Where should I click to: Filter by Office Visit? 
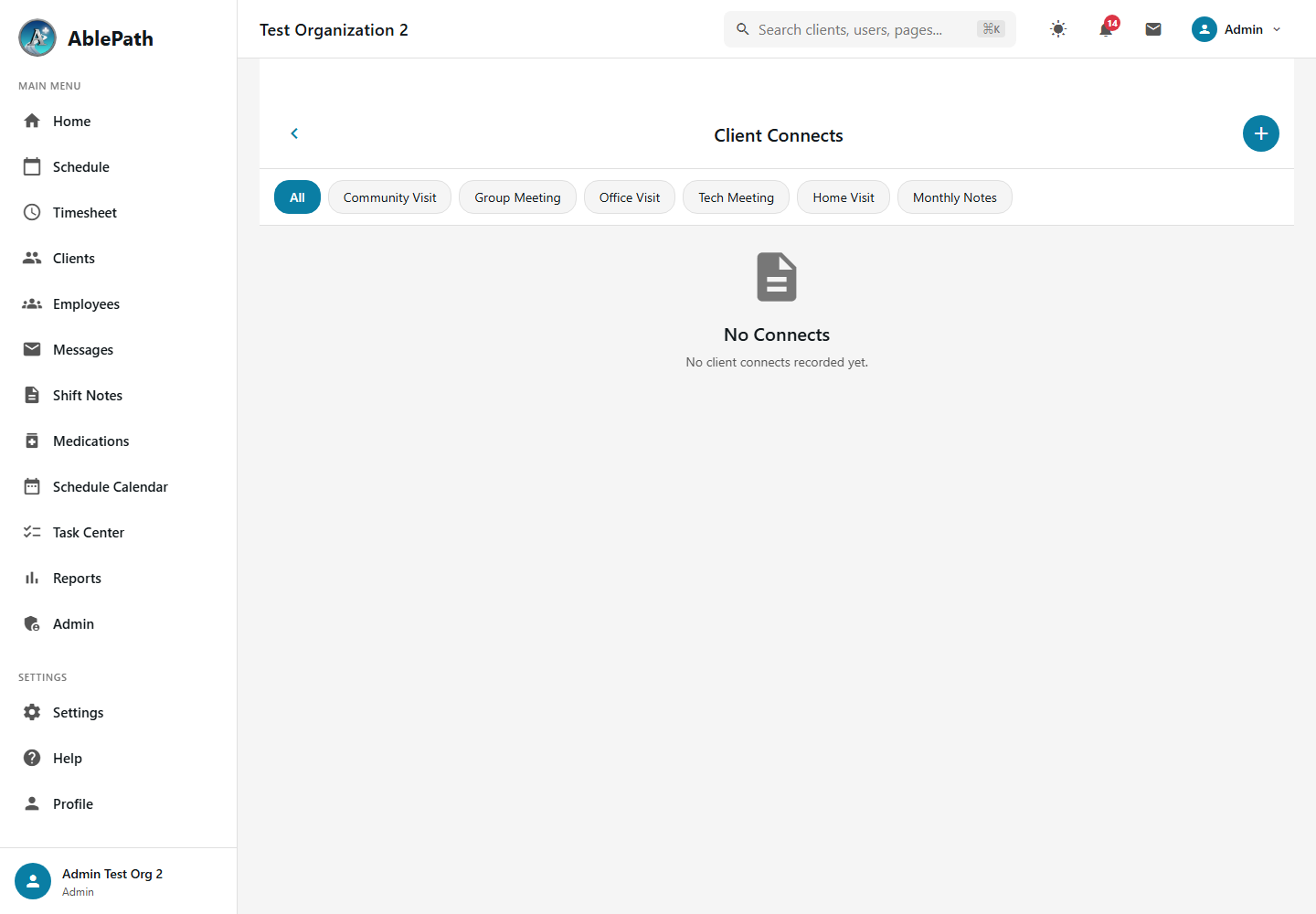tap(630, 197)
